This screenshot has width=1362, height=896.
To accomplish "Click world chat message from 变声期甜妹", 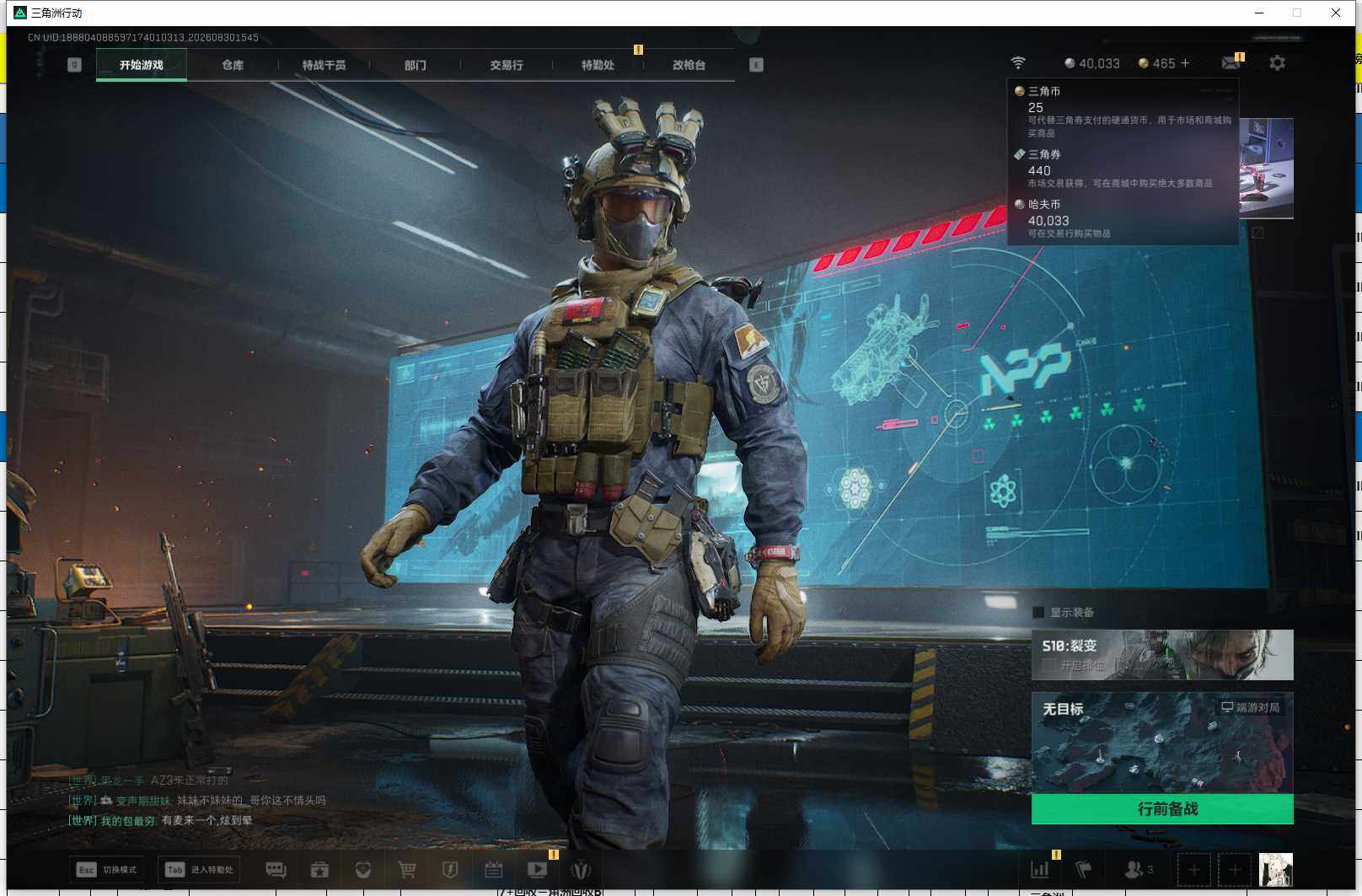I will tap(196, 800).
